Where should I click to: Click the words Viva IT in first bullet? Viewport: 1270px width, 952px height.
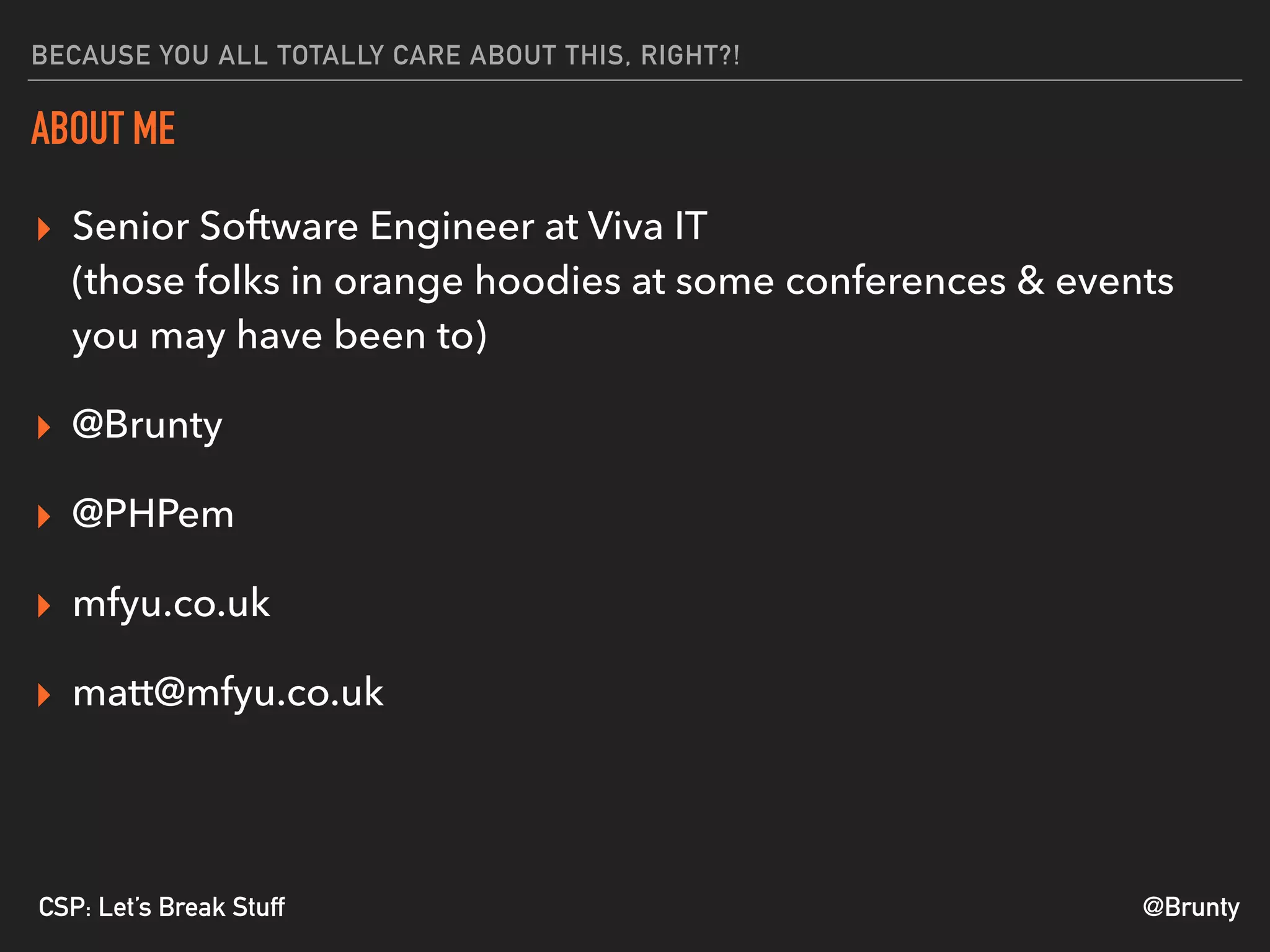tap(647, 225)
